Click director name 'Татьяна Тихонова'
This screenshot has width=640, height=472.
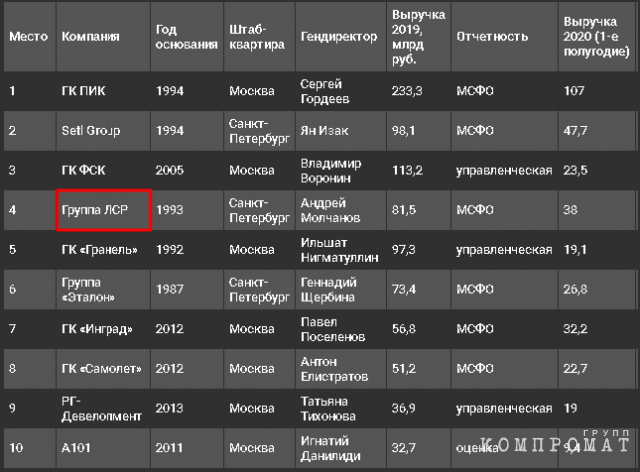pos(328,409)
